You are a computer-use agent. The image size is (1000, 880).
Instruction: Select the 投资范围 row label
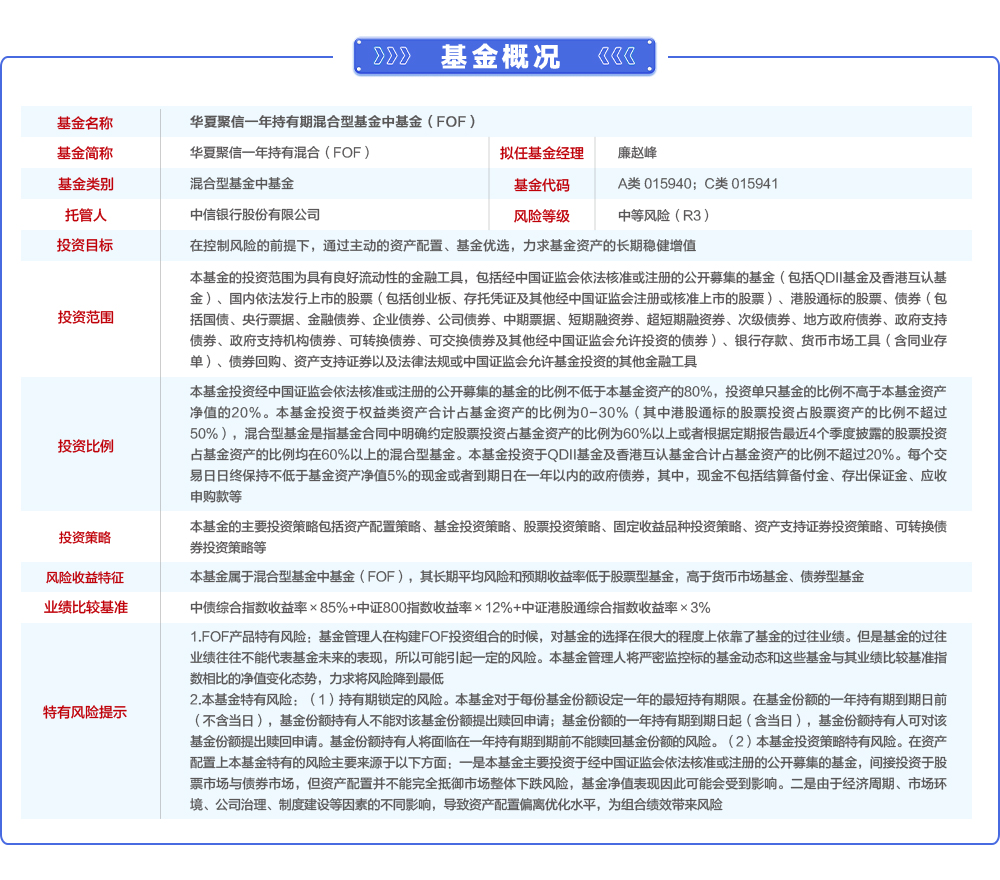[x=85, y=318]
